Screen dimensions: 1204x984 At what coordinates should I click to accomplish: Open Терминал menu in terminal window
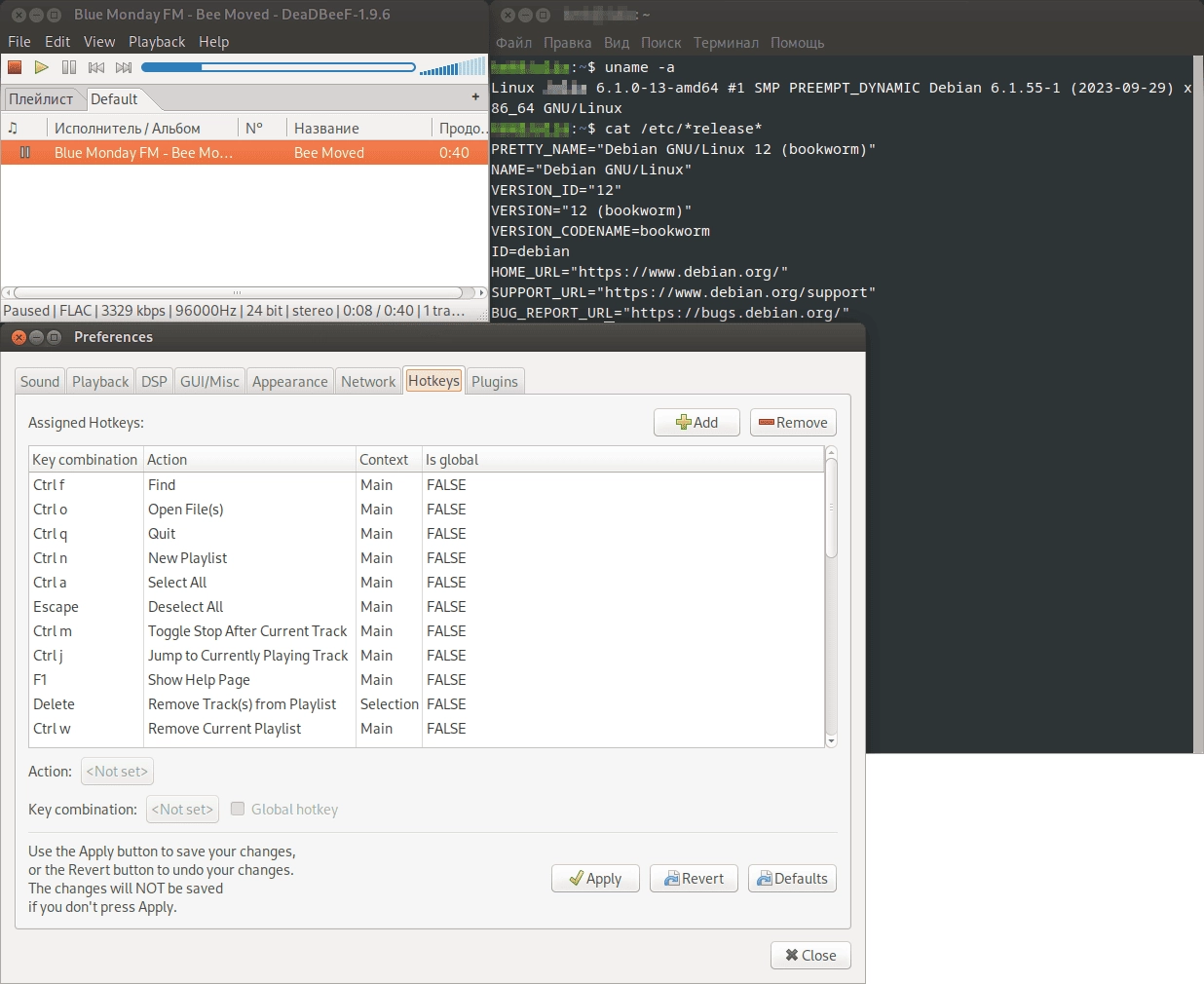[x=726, y=43]
